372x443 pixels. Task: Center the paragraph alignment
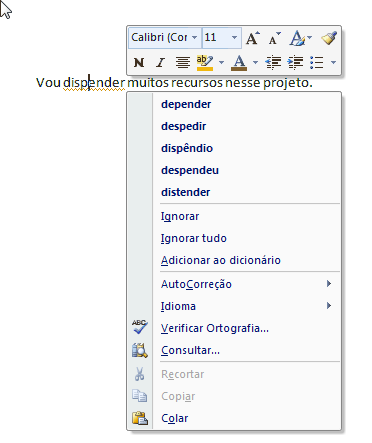point(183,62)
